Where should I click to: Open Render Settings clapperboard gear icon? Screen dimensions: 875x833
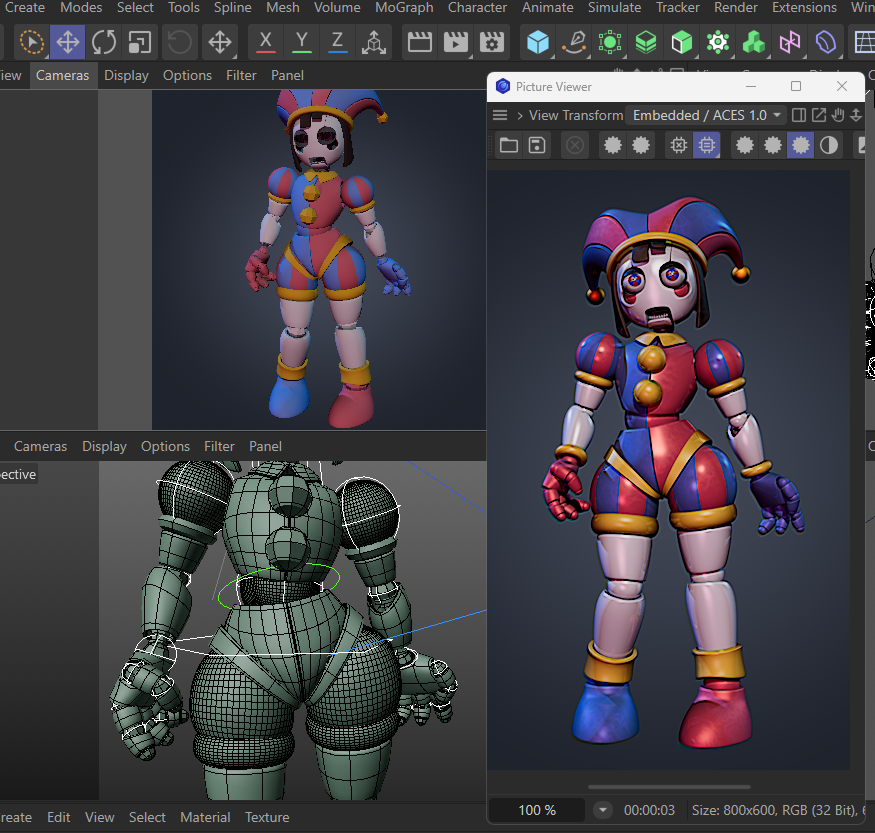tap(492, 42)
